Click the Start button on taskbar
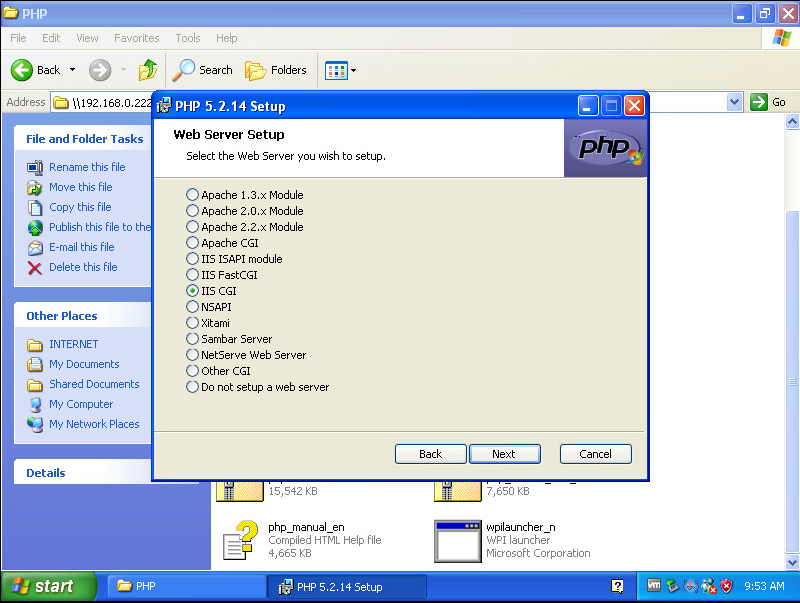Screen dimensions: 800x603 (49, 587)
